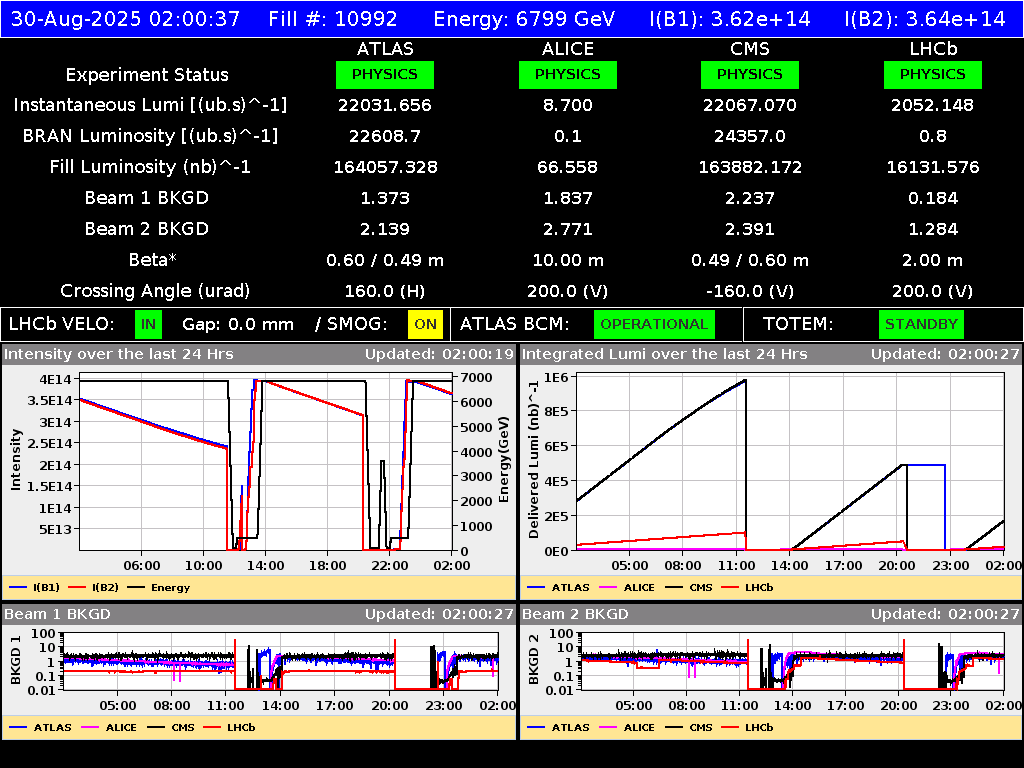This screenshot has width=1024, height=768.
Task: Click ATLAS Beam 1 BKGD value 1.373
Action: tap(385, 198)
